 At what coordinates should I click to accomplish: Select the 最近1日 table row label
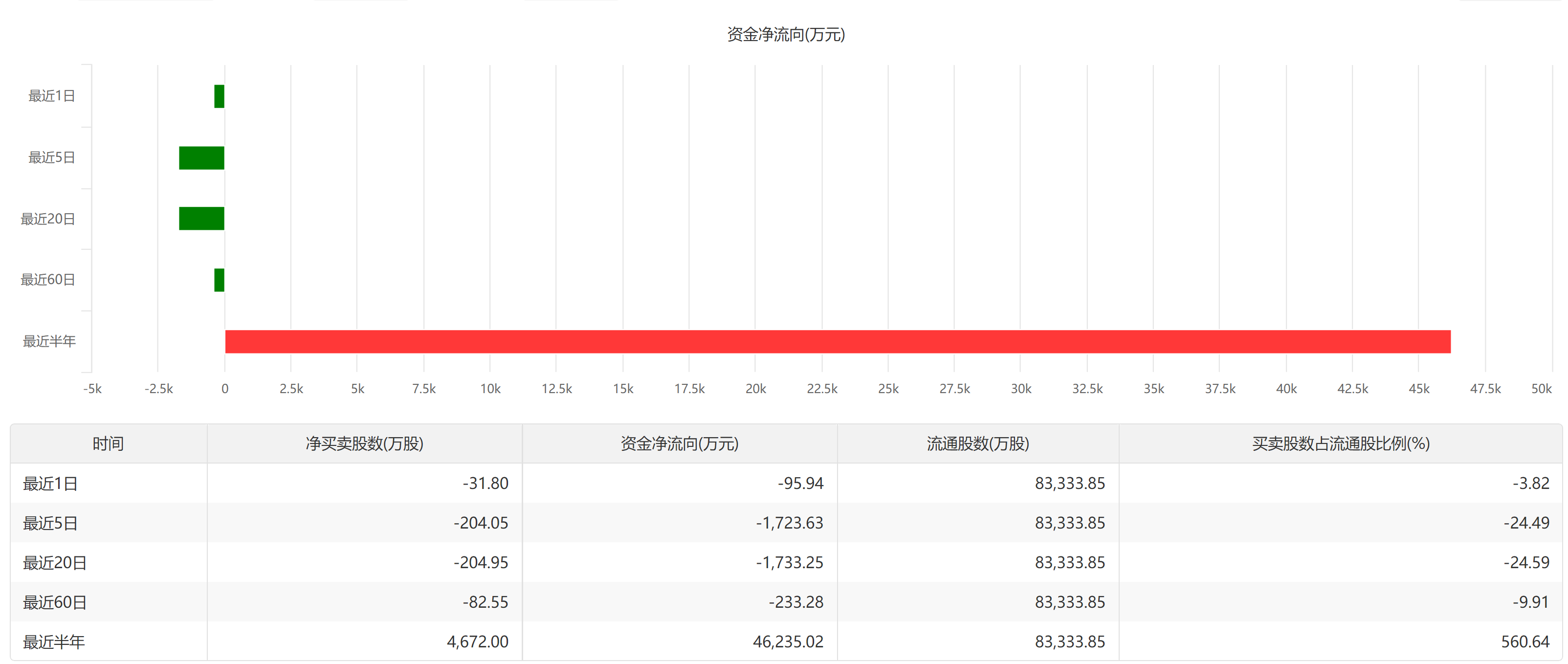(50, 484)
